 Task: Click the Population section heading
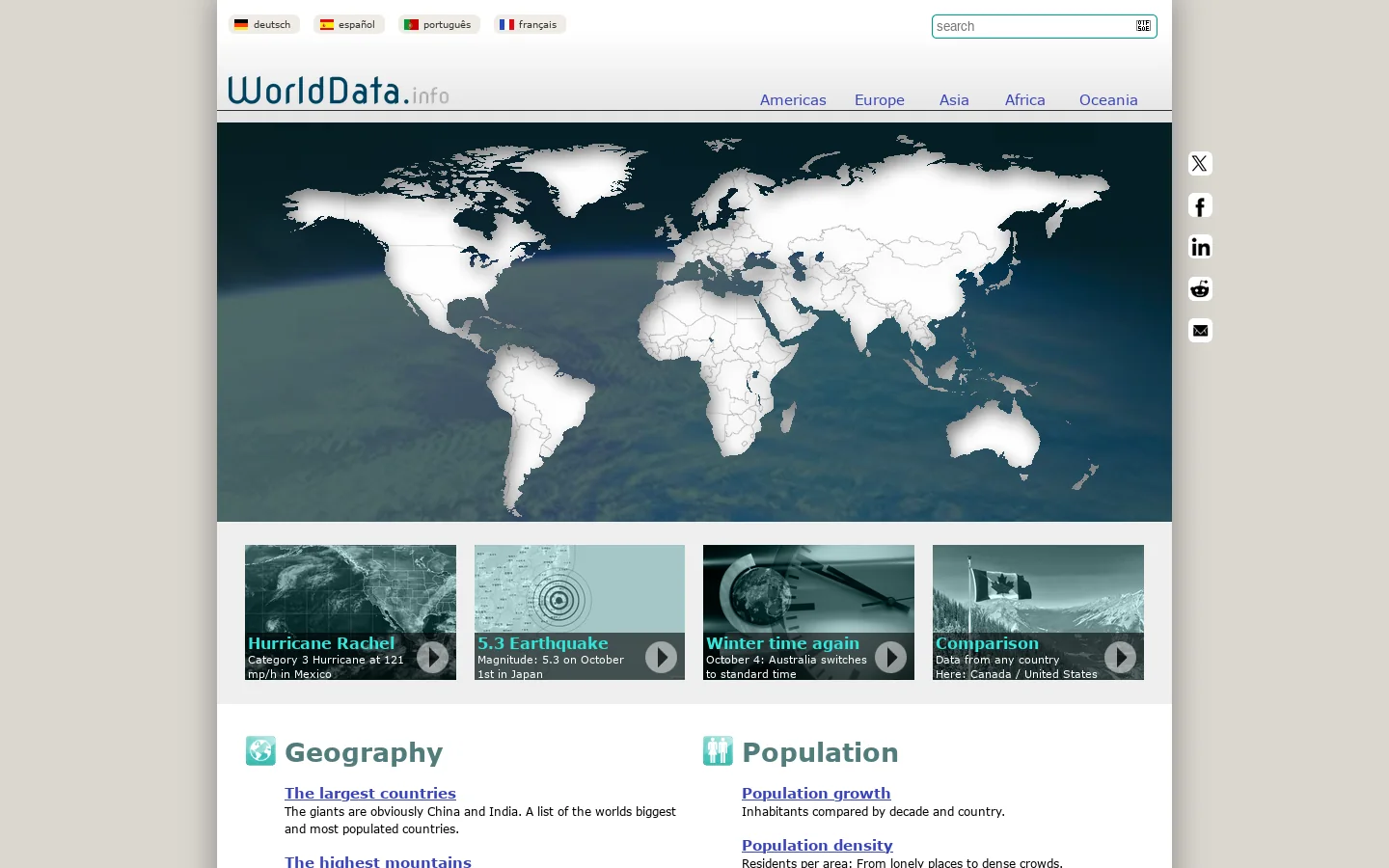[820, 752]
